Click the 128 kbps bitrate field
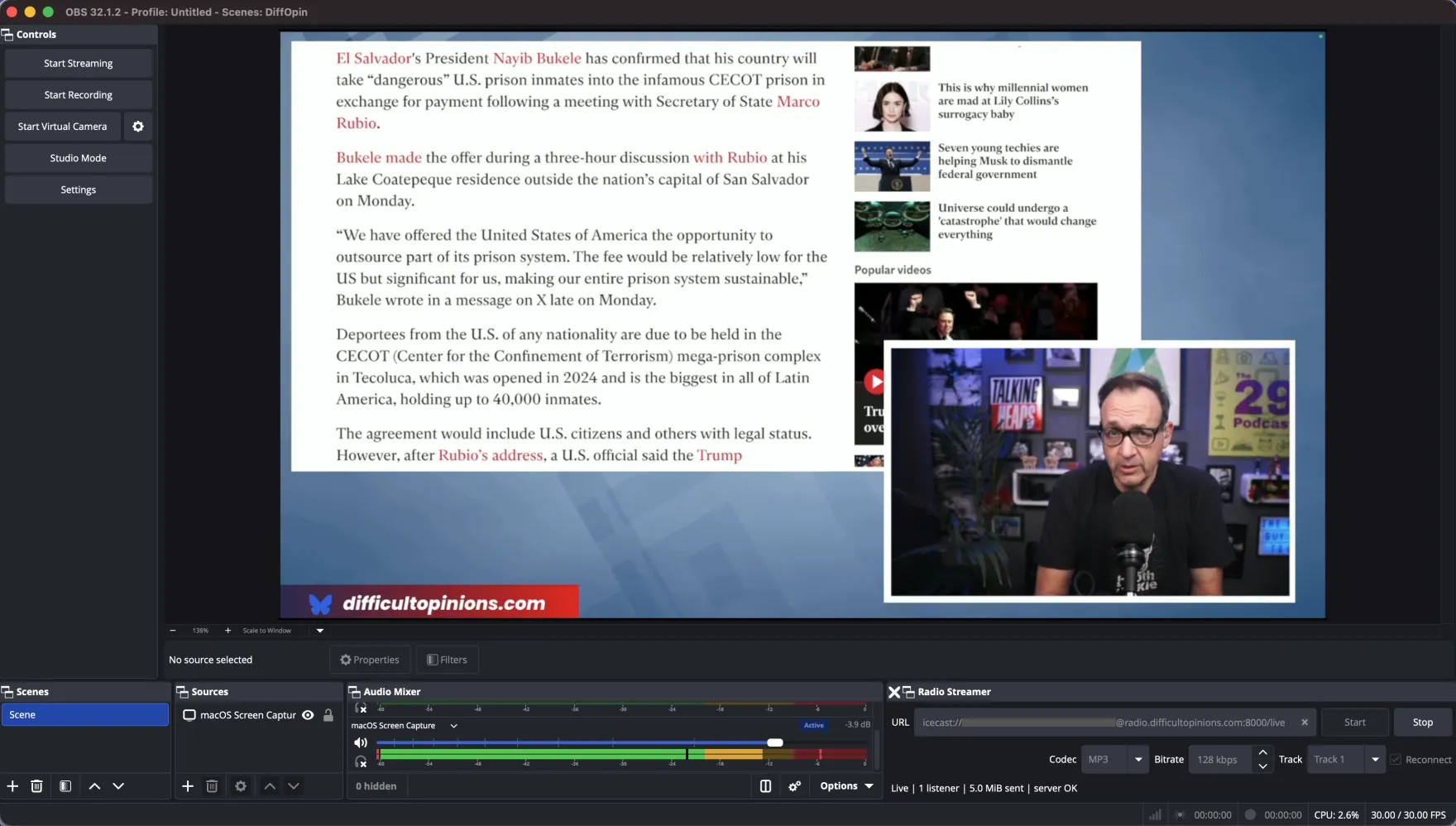Image resolution: width=1456 pixels, height=826 pixels. pos(1221,760)
